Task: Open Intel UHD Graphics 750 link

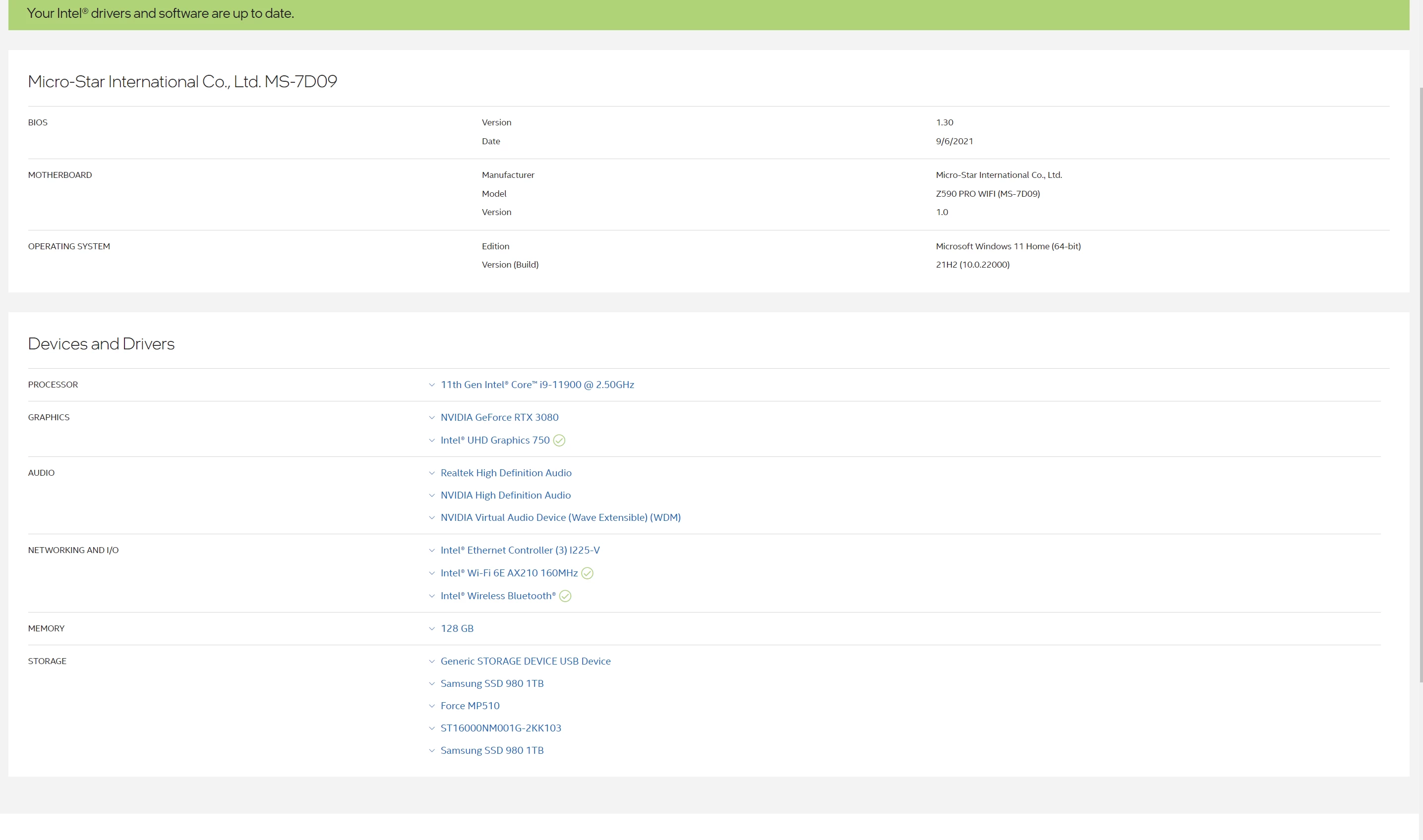Action: point(494,441)
